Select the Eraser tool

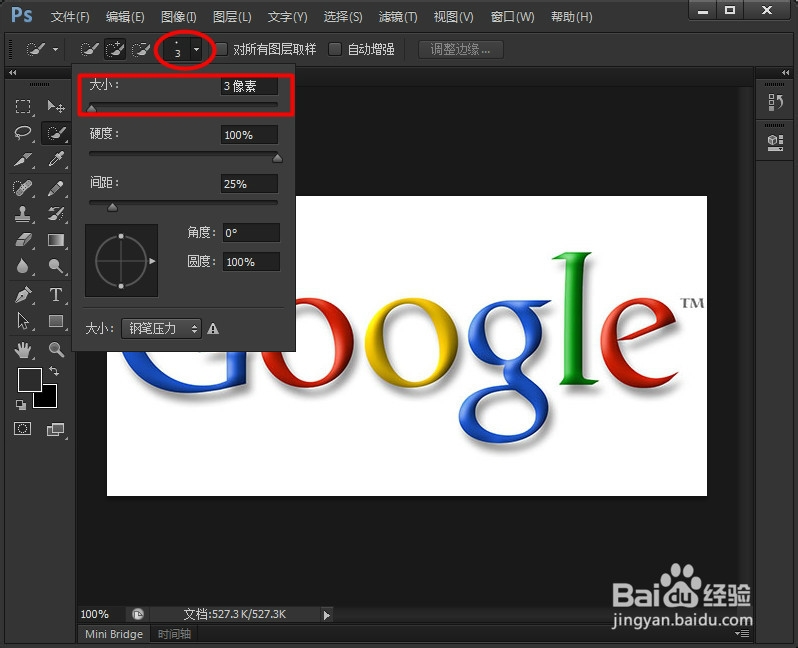pyautogui.click(x=23, y=240)
